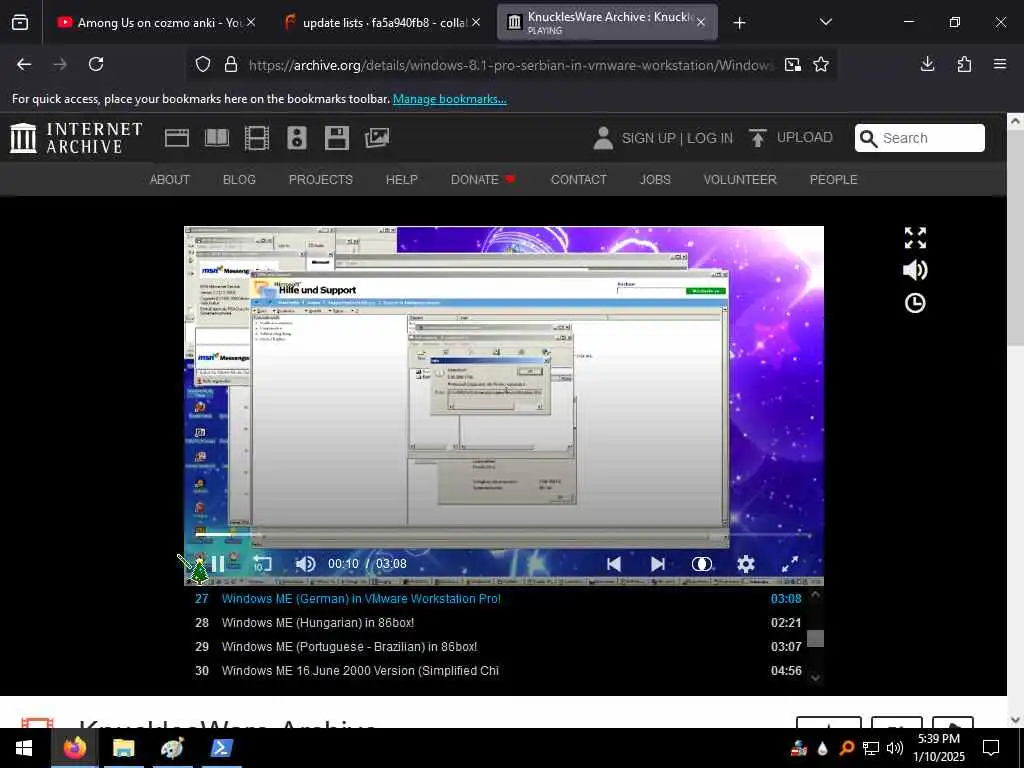1024x768 pixels.
Task: Bookmark this page with star
Action: point(821,65)
